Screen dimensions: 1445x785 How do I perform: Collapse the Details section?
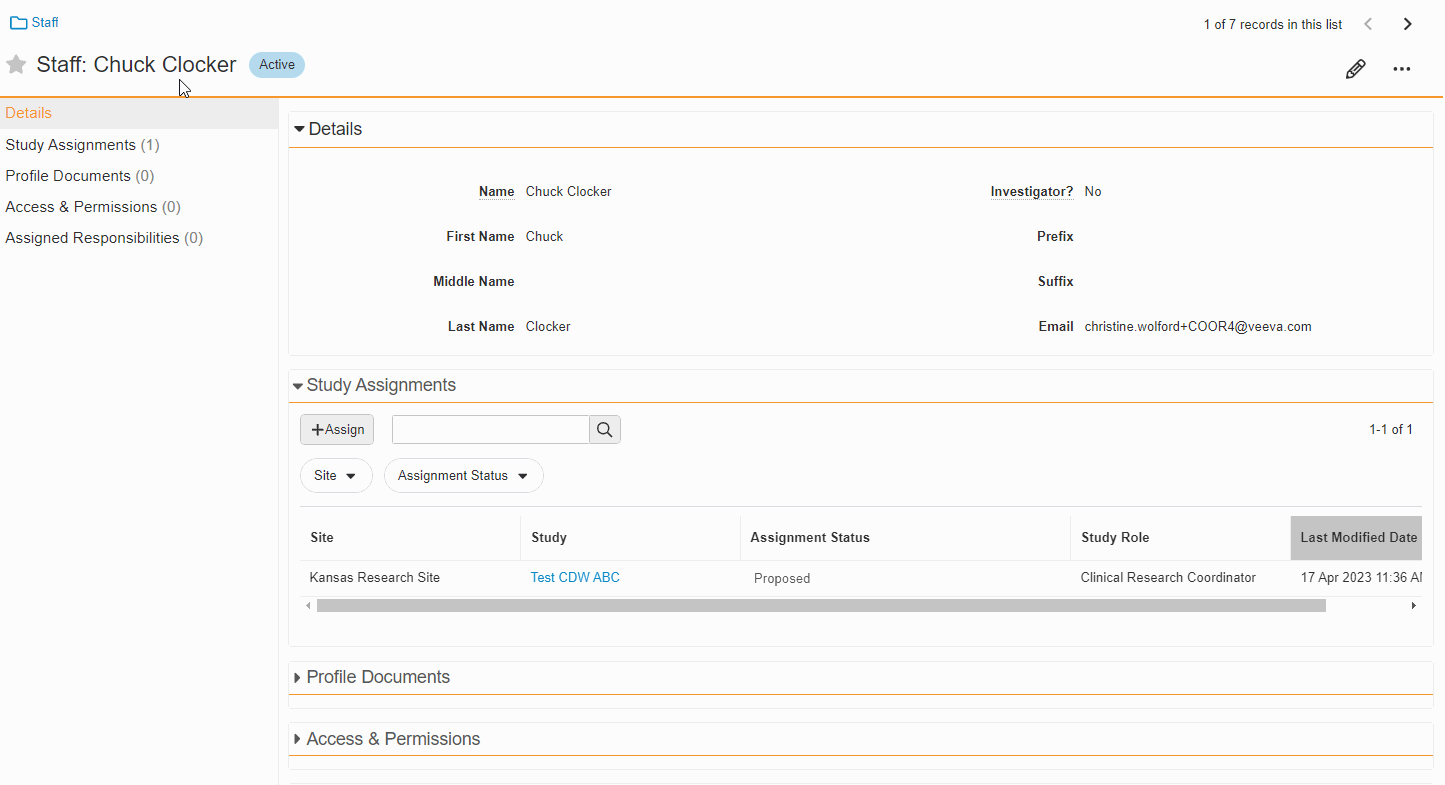coord(299,130)
